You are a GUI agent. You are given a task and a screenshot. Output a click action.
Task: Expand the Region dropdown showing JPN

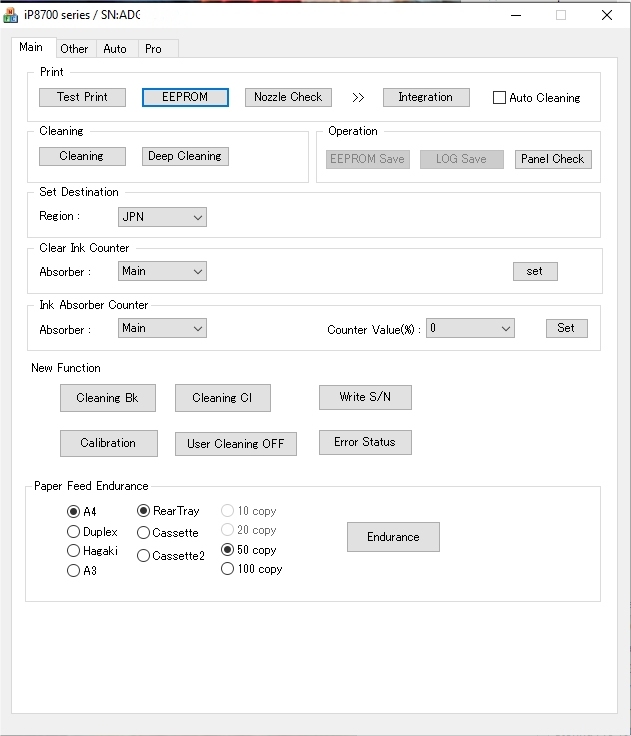click(162, 217)
